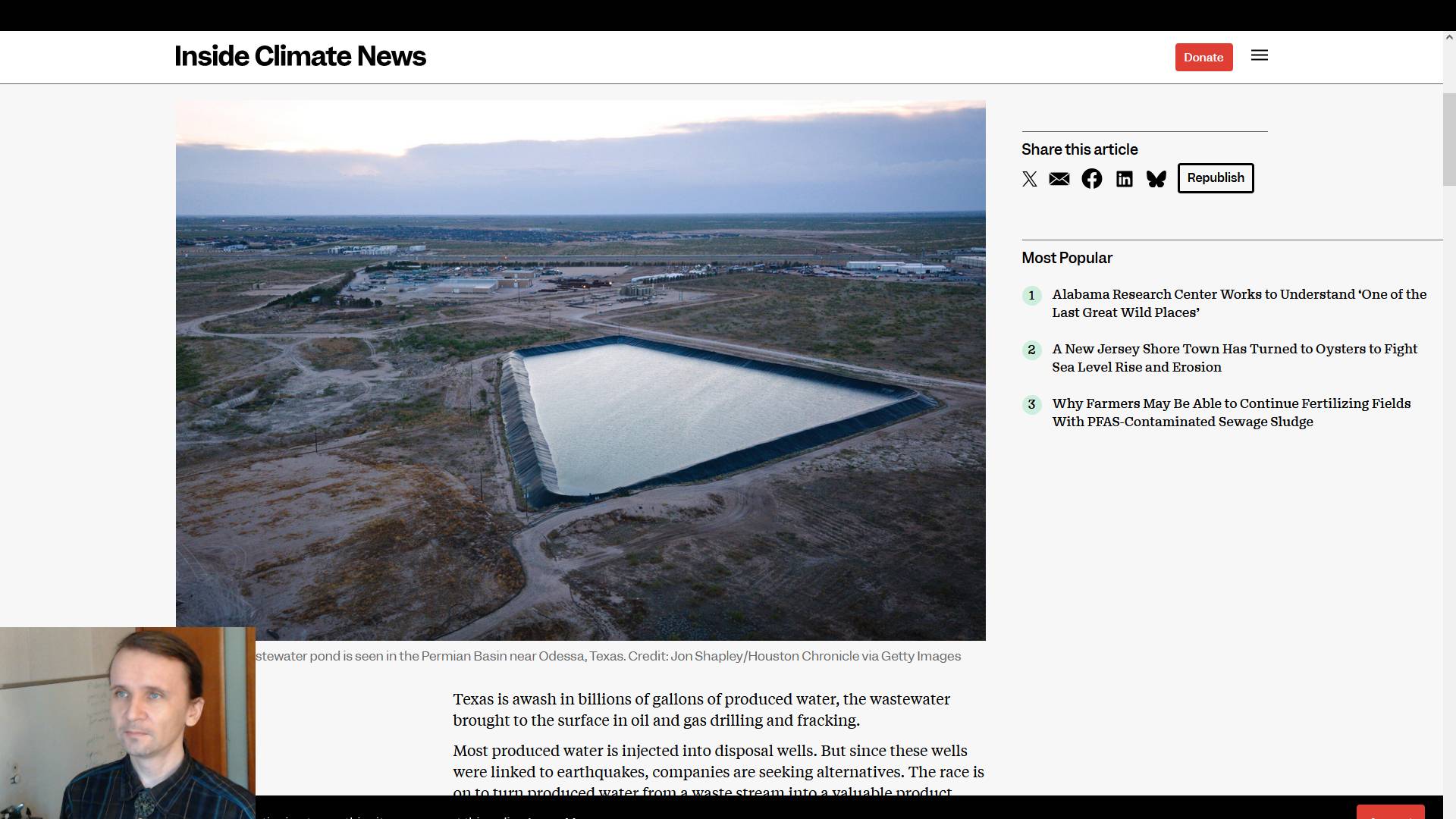Image resolution: width=1456 pixels, height=819 pixels.
Task: Click the Republish button
Action: pos(1216,178)
